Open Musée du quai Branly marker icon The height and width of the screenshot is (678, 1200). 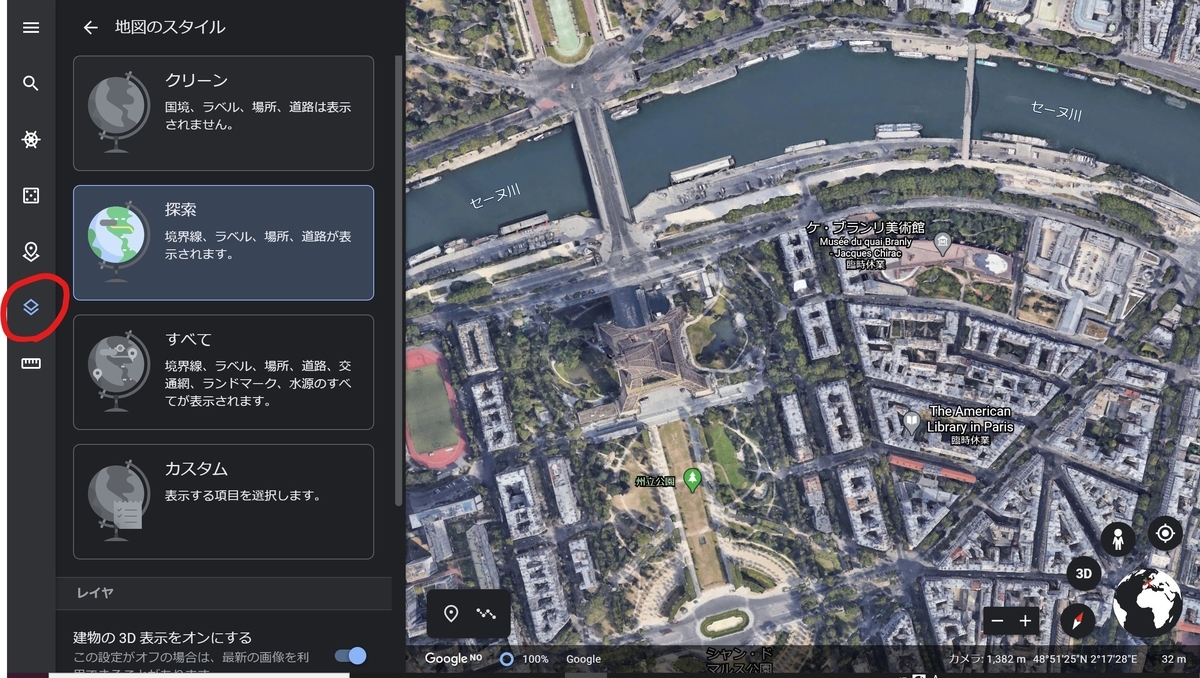942,242
